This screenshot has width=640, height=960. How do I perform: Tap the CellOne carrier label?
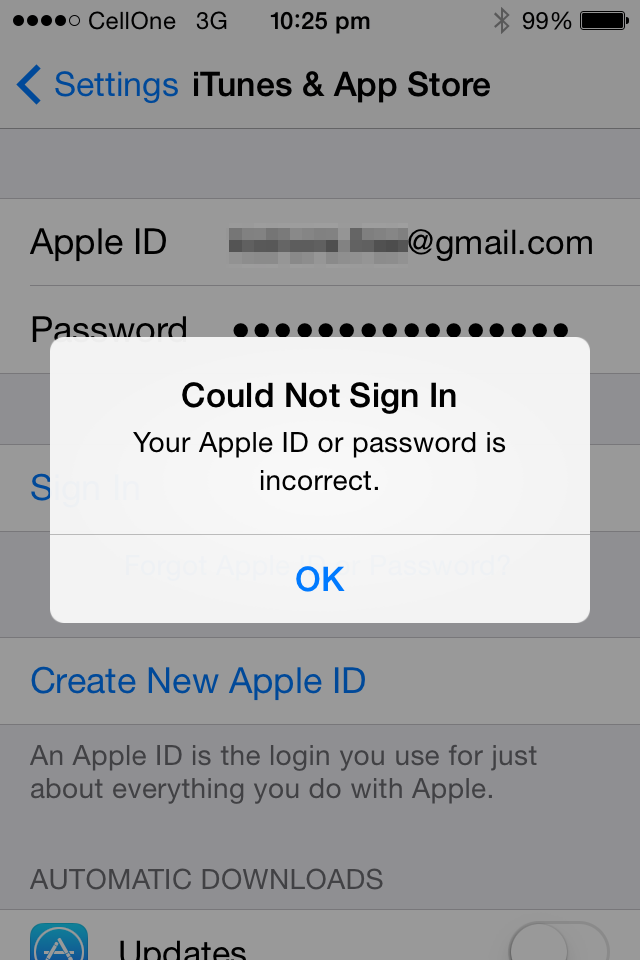click(132, 21)
